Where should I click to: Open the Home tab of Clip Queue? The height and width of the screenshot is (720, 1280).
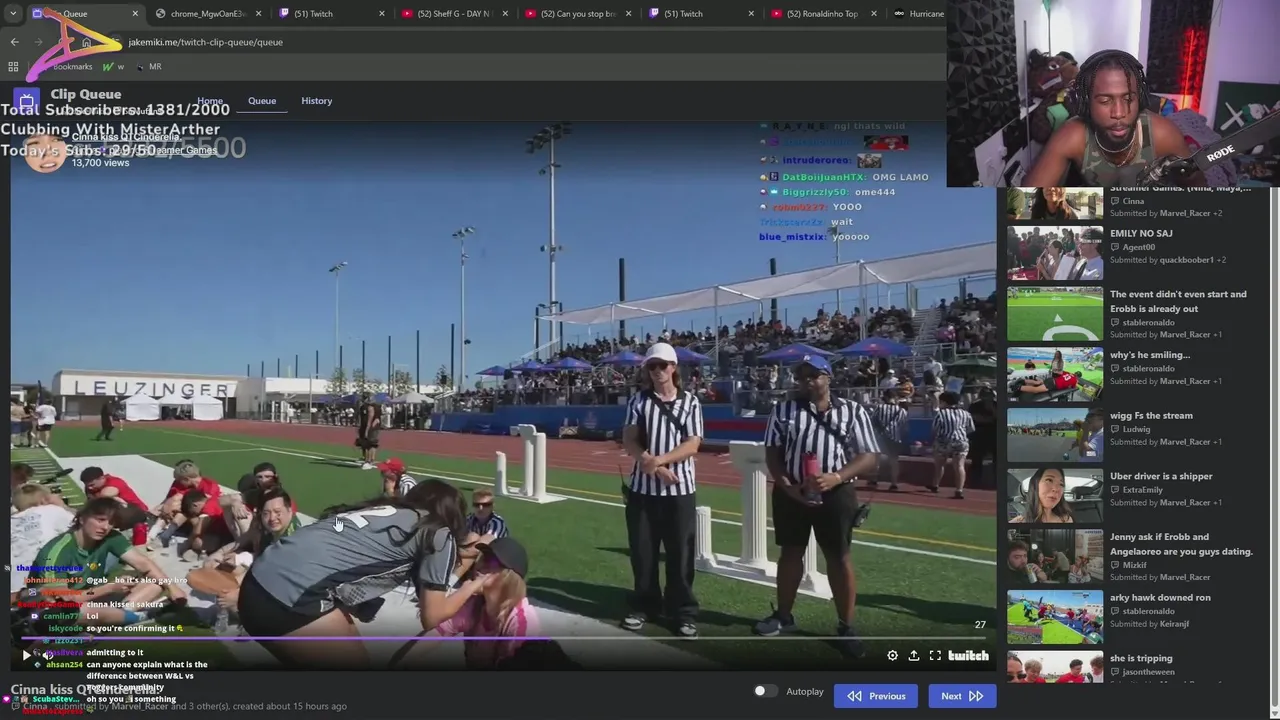click(x=210, y=101)
